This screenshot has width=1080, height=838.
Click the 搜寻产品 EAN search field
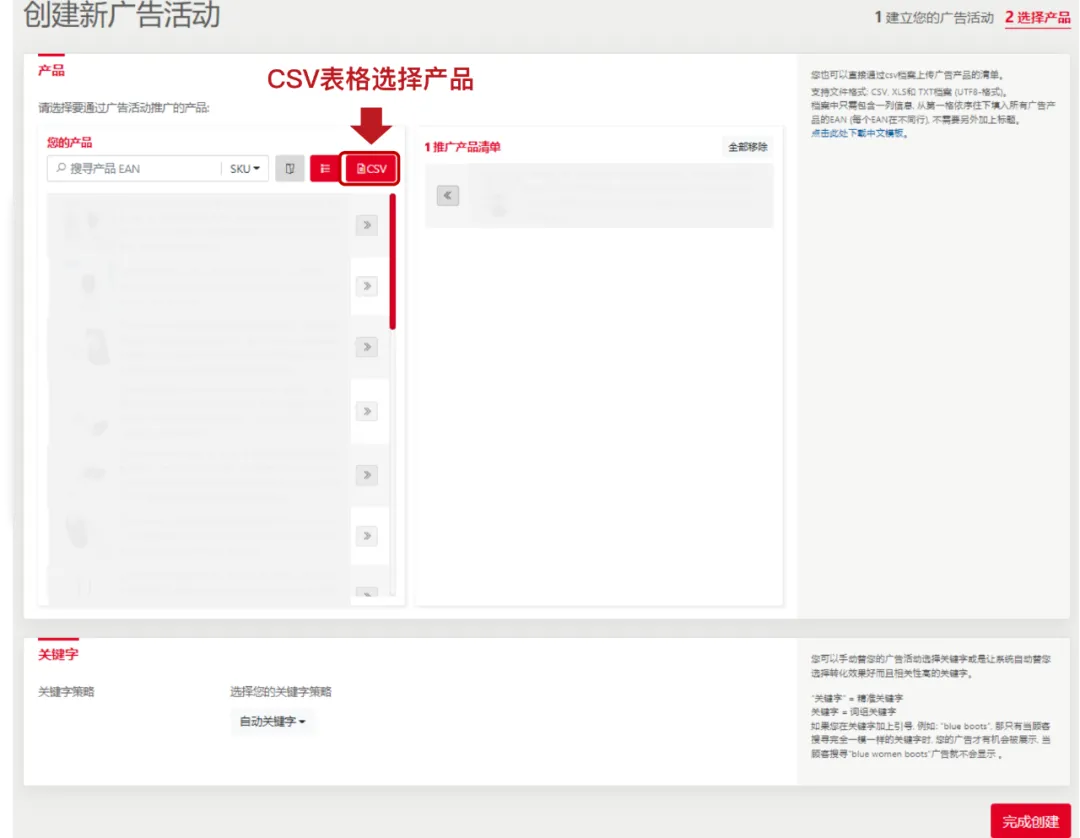click(134, 169)
